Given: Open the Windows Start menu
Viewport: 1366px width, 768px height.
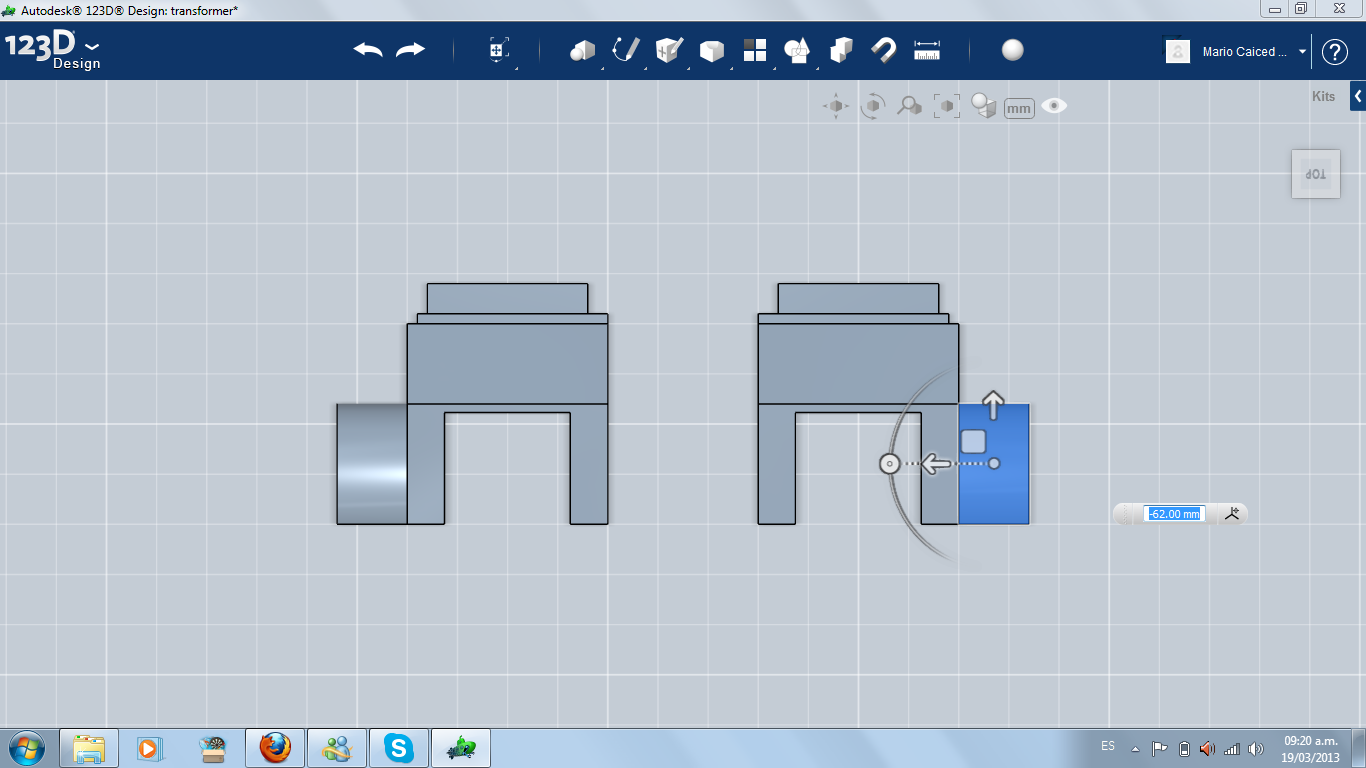Looking at the screenshot, I should click(26, 747).
